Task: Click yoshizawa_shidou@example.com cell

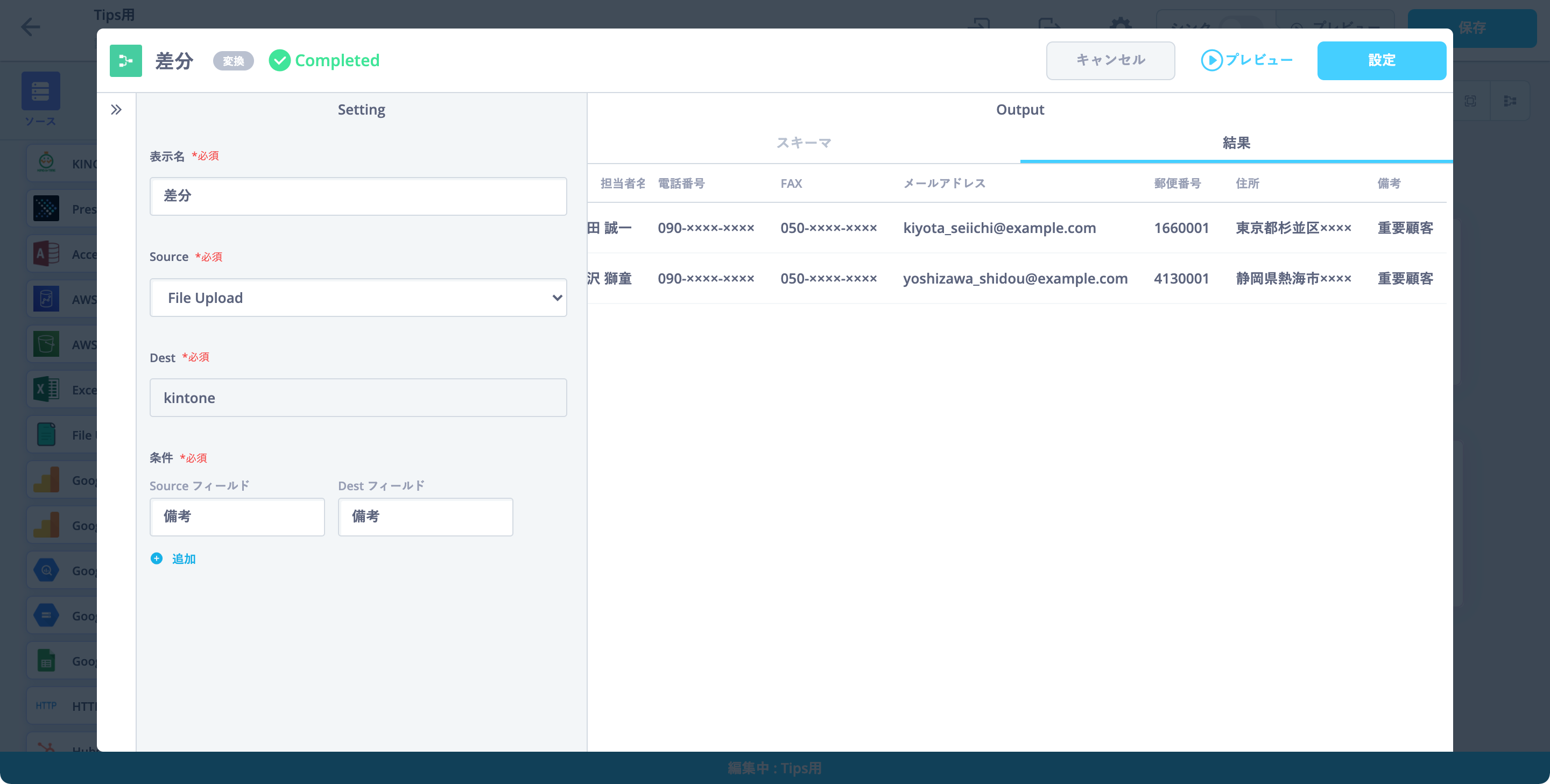Action: tap(1015, 278)
